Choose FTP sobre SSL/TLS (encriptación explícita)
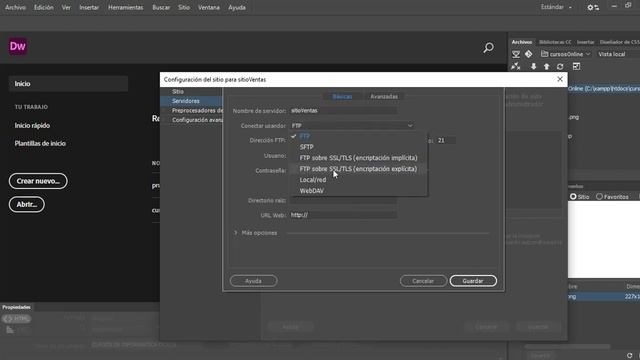Screen dimensions: 640x360 pos(358,169)
